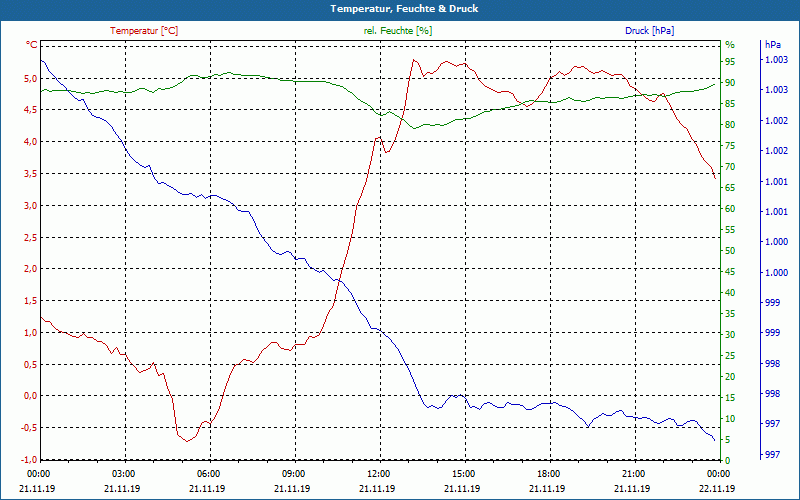Click the '70' humidity axis tick
This screenshot has height=500, width=800.
(x=730, y=167)
